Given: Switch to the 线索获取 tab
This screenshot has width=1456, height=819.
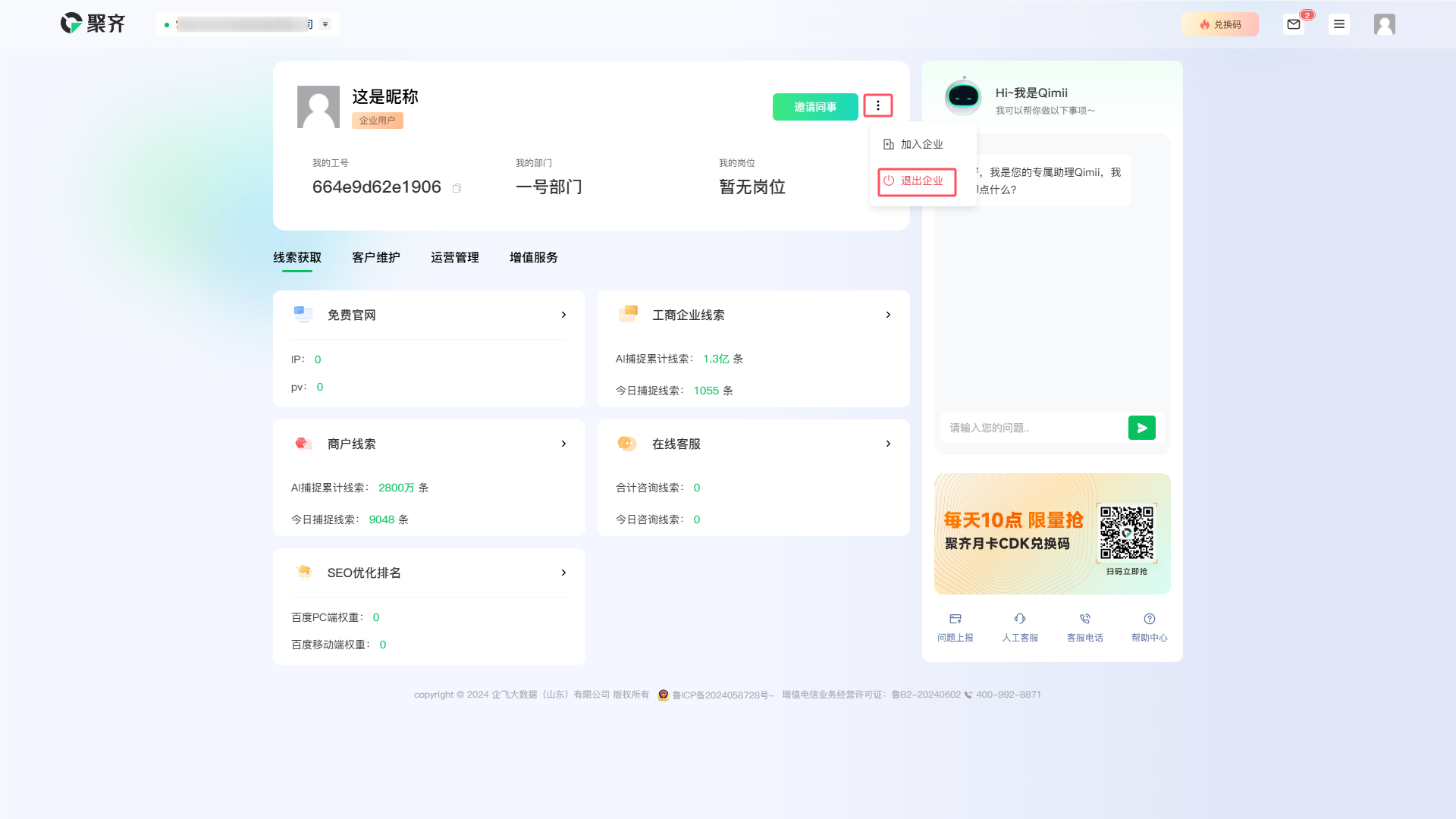Looking at the screenshot, I should pyautogui.click(x=297, y=258).
